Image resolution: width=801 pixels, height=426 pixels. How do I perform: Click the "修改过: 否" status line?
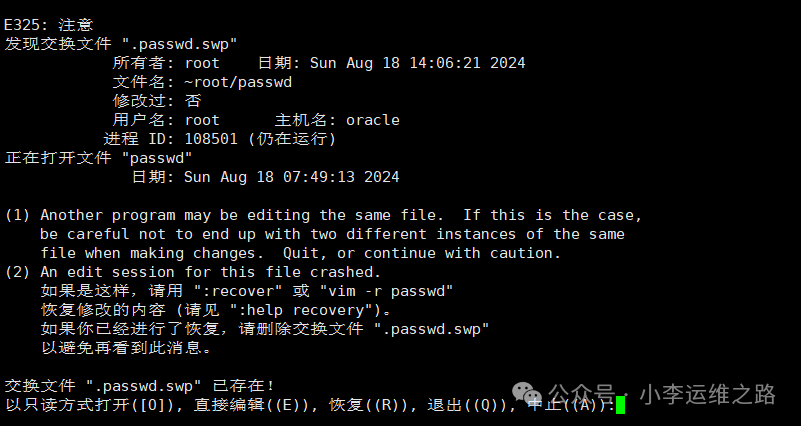[157, 101]
